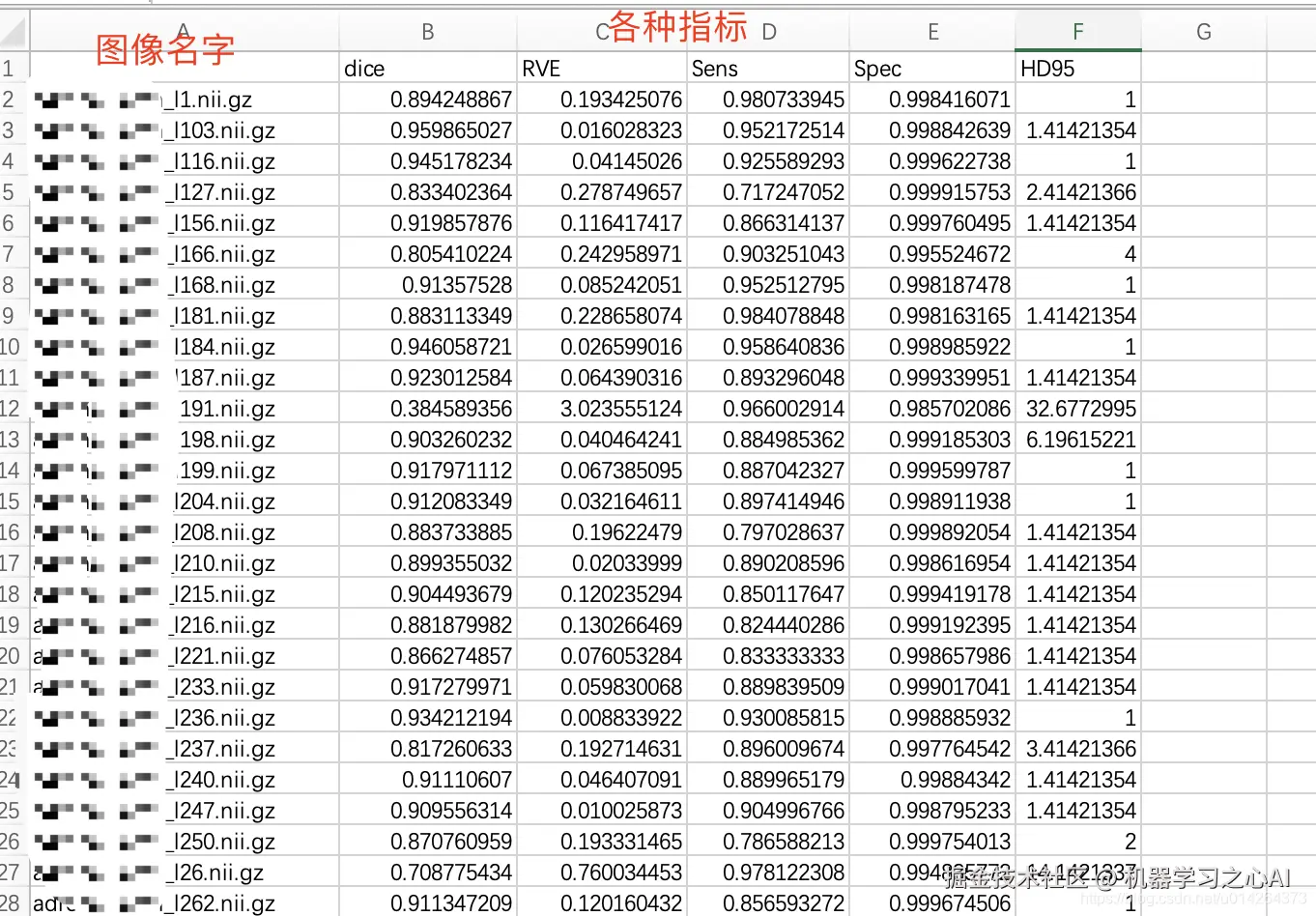This screenshot has height=916, width=1316.
Task: Select dice value 0.91110607
Action: (x=428, y=780)
